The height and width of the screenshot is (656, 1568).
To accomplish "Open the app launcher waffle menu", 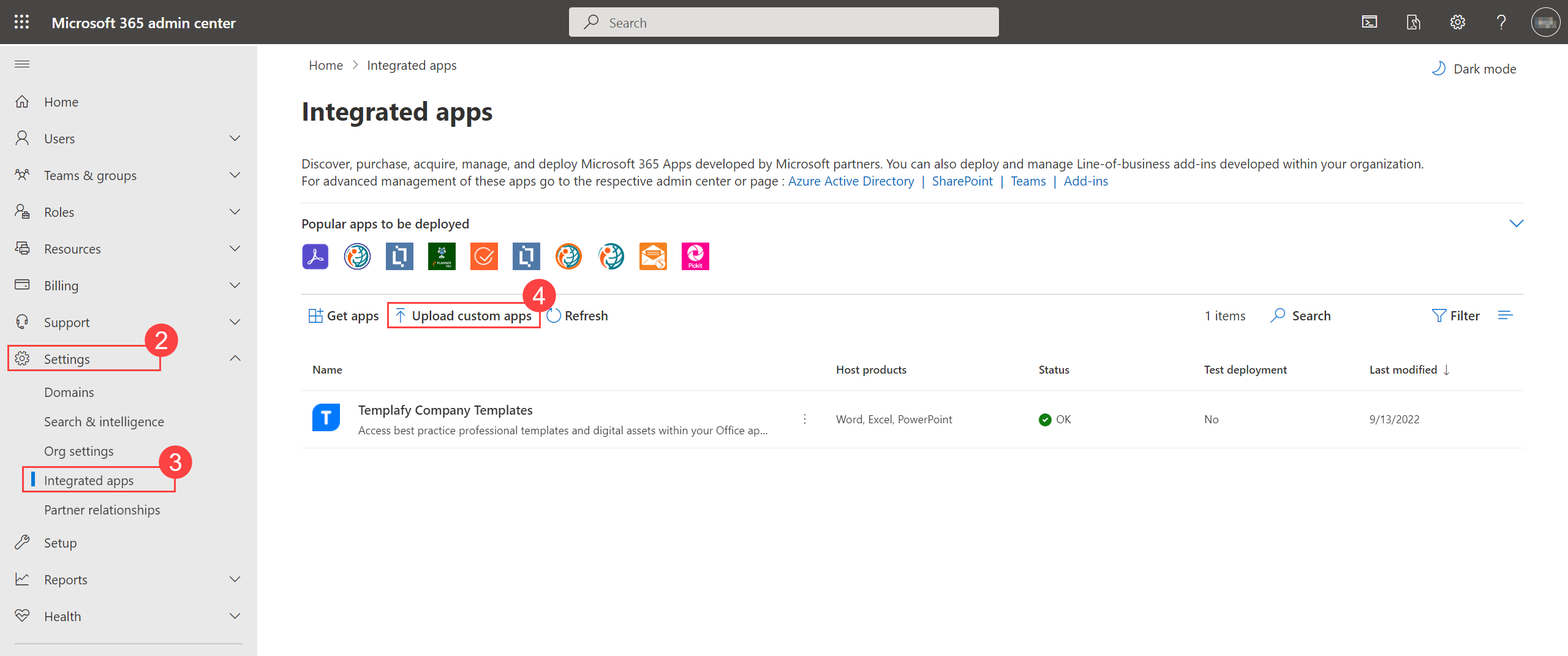I will click(21, 22).
